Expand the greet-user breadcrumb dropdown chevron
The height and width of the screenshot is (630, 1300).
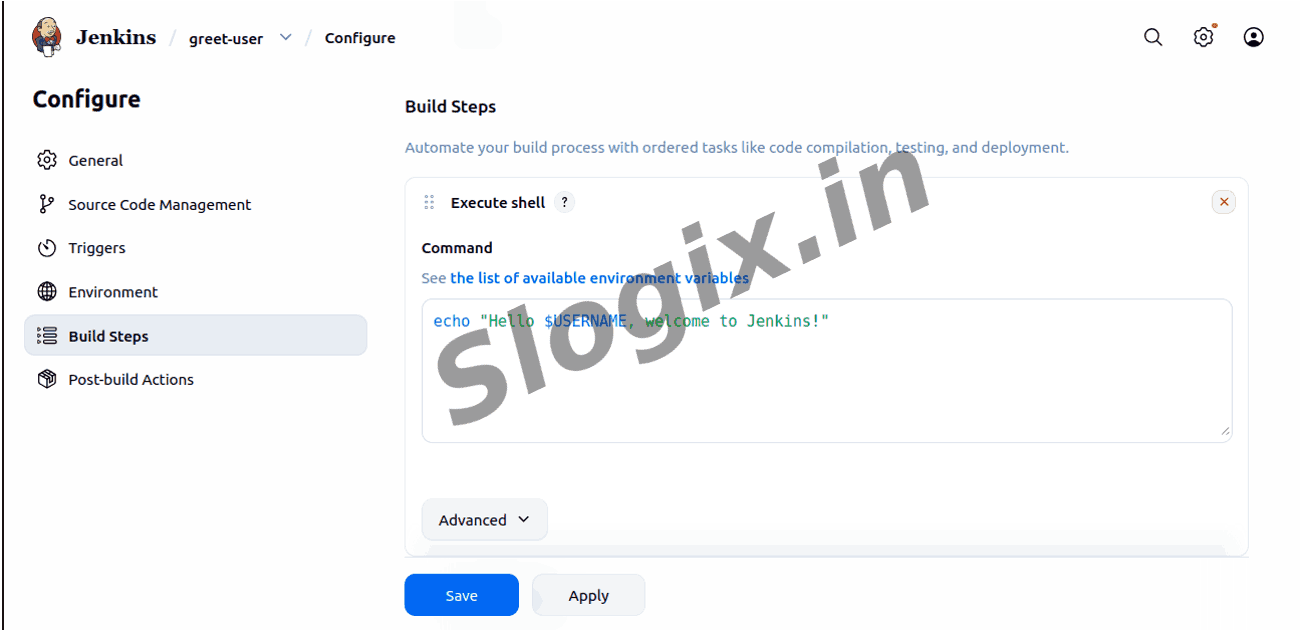pyautogui.click(x=285, y=37)
